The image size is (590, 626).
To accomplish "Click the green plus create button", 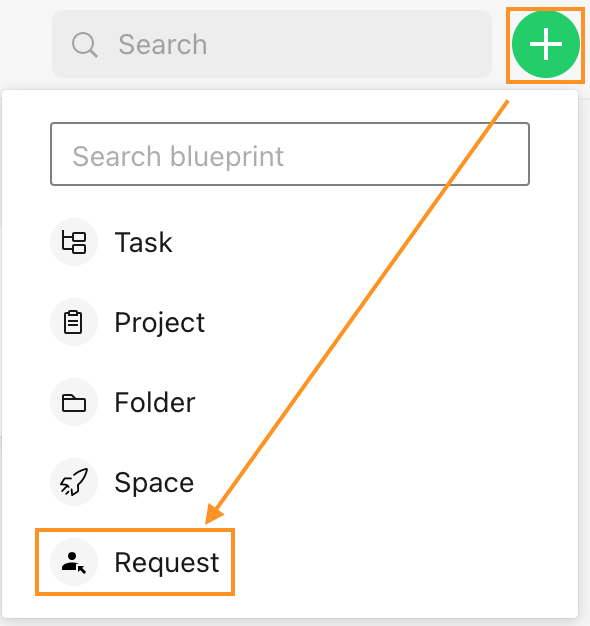I will pyautogui.click(x=545, y=44).
